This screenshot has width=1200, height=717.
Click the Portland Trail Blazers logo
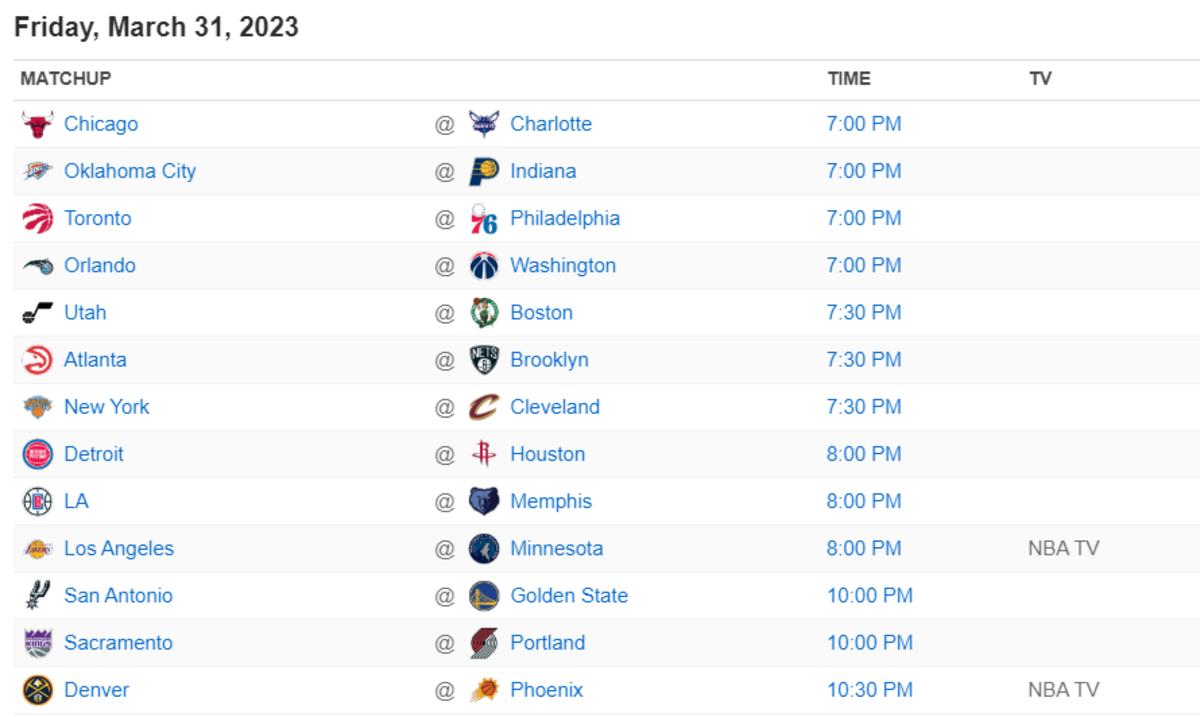pos(483,642)
